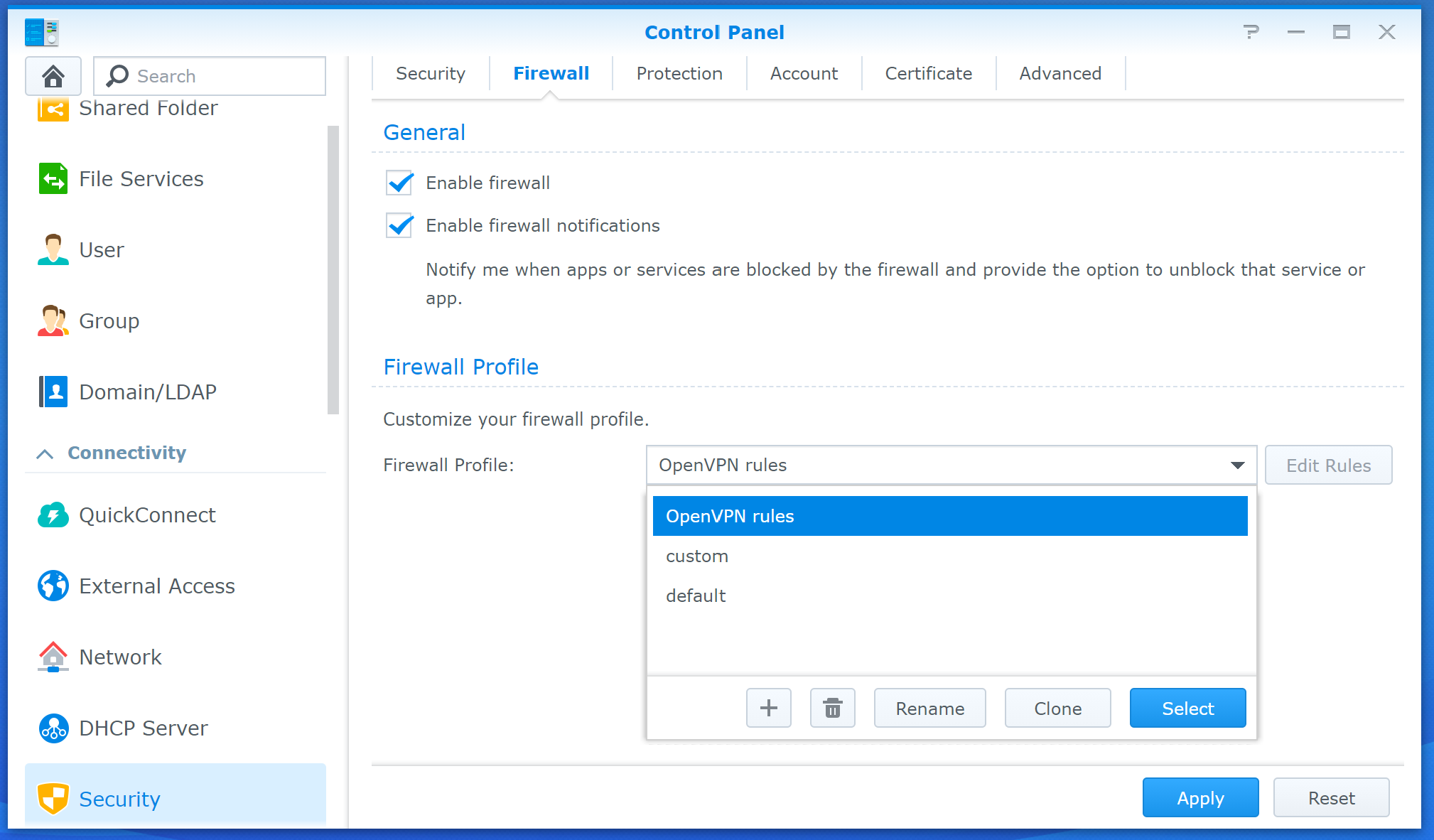Image resolution: width=1434 pixels, height=840 pixels.
Task: Click in the sidebar Search field
Action: (x=220, y=76)
